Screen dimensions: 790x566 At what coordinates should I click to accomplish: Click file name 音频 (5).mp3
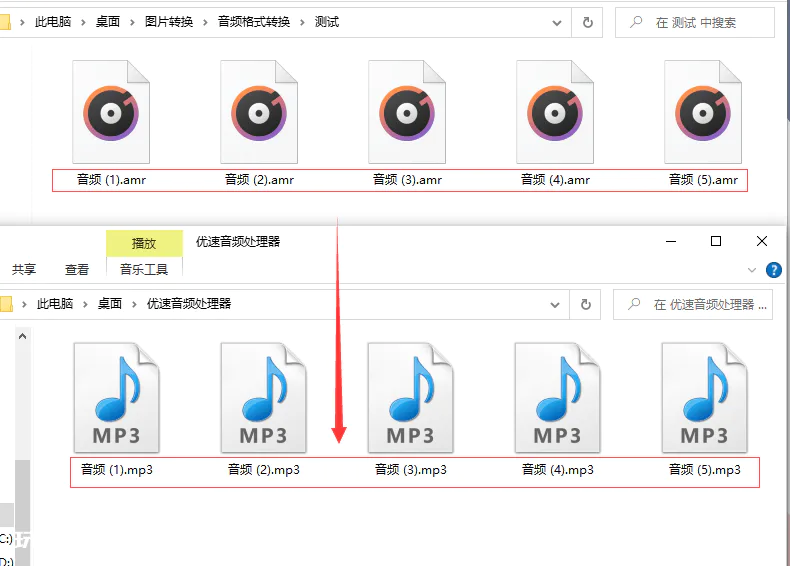pos(705,470)
